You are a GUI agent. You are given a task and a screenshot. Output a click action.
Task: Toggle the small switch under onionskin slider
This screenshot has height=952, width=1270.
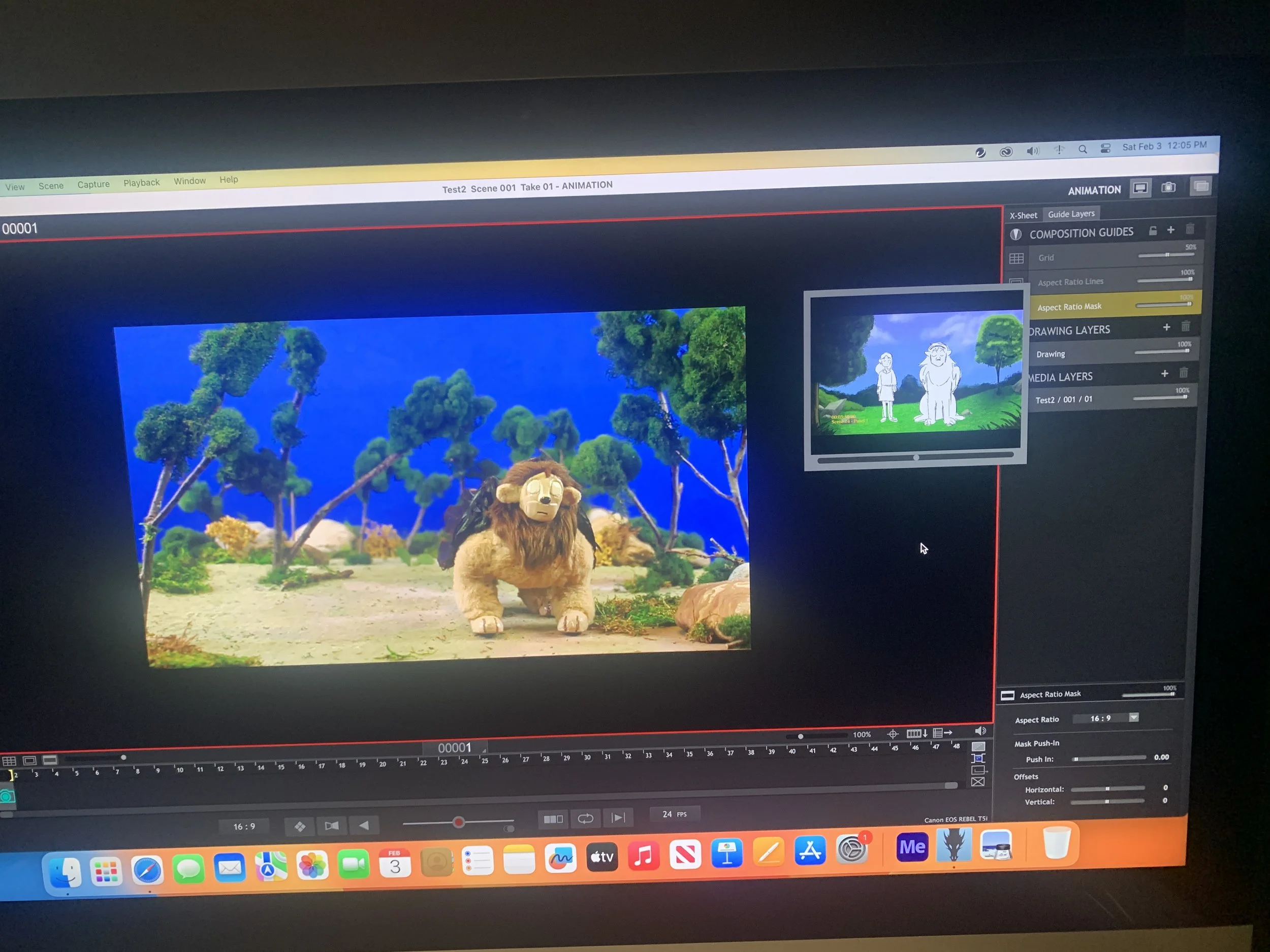[509, 829]
